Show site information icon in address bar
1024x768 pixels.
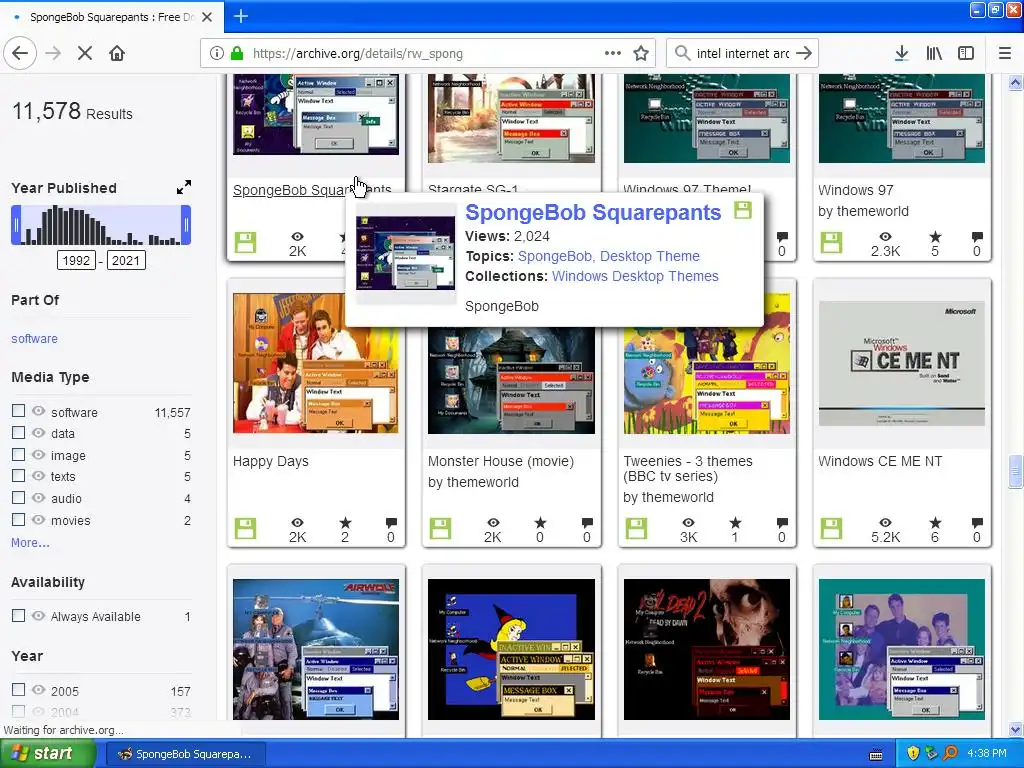(x=217, y=53)
